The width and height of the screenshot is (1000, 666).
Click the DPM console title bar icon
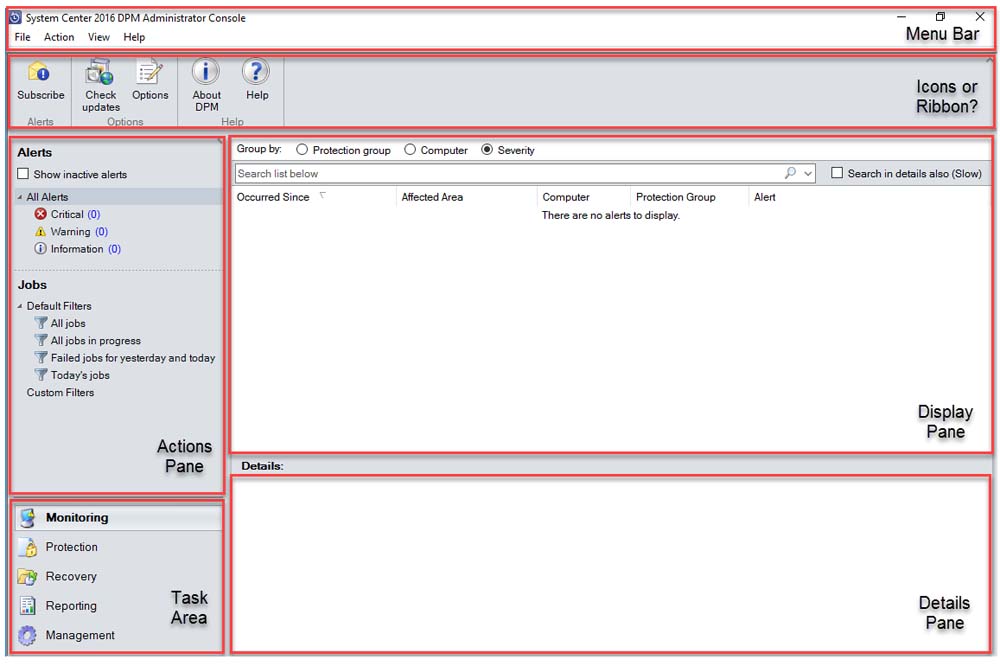point(15,17)
